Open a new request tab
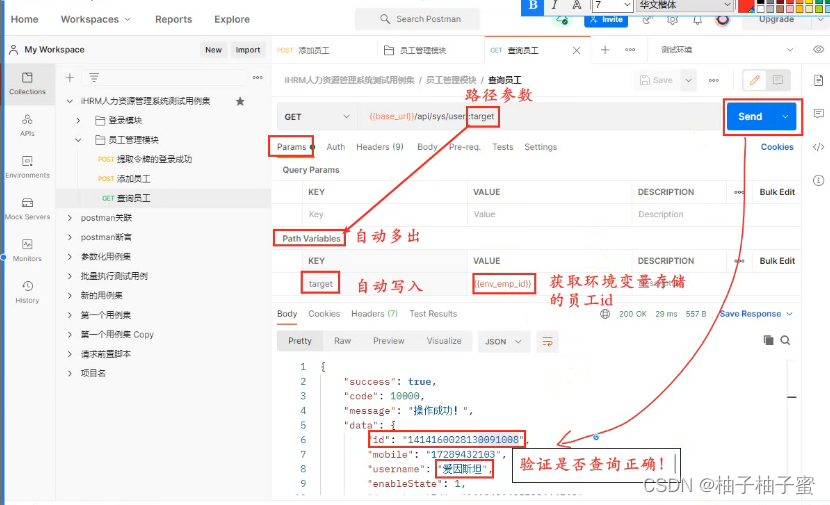830x505 pixels. point(605,50)
